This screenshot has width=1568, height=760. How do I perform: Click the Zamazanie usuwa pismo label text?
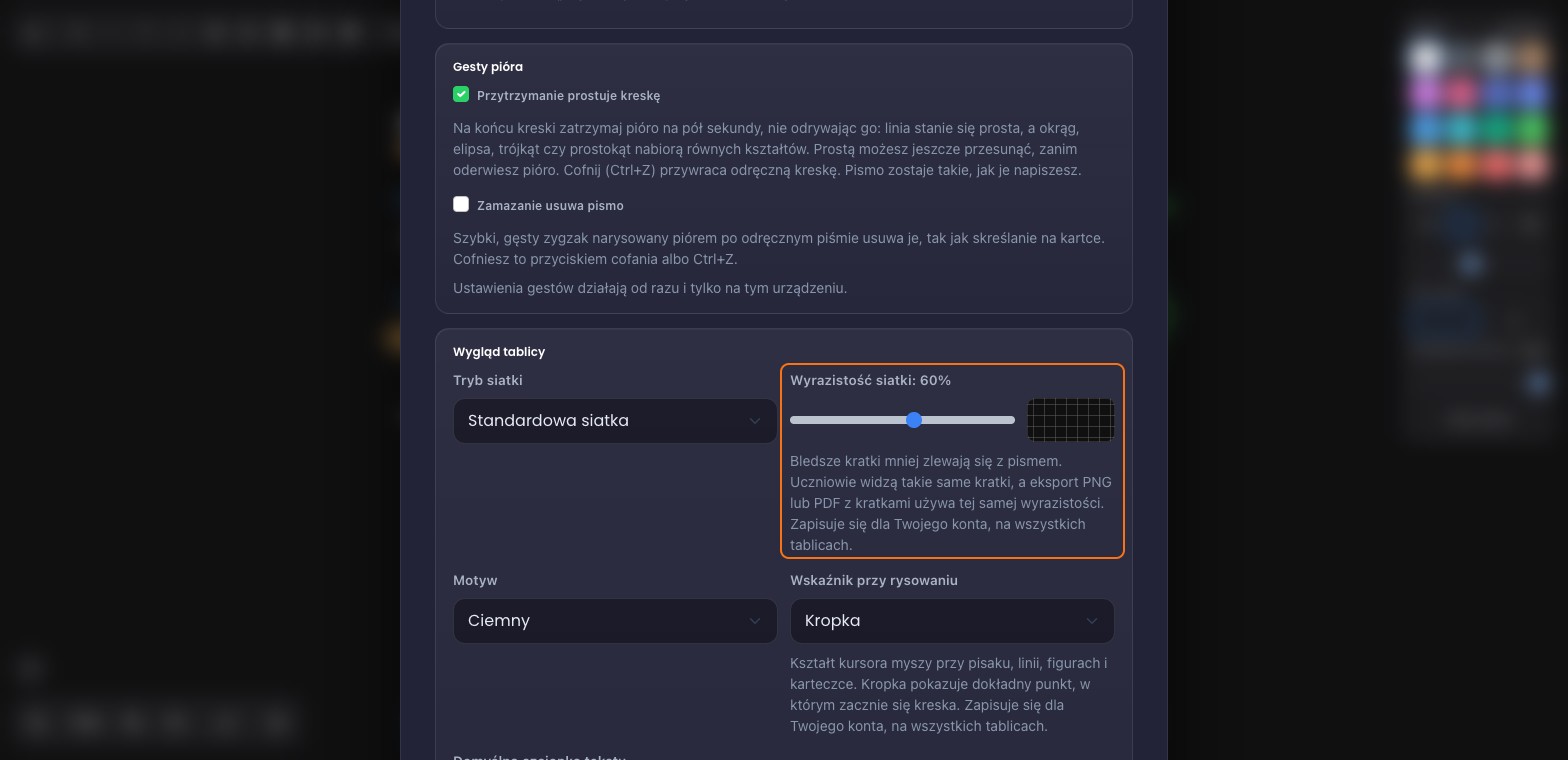(550, 205)
